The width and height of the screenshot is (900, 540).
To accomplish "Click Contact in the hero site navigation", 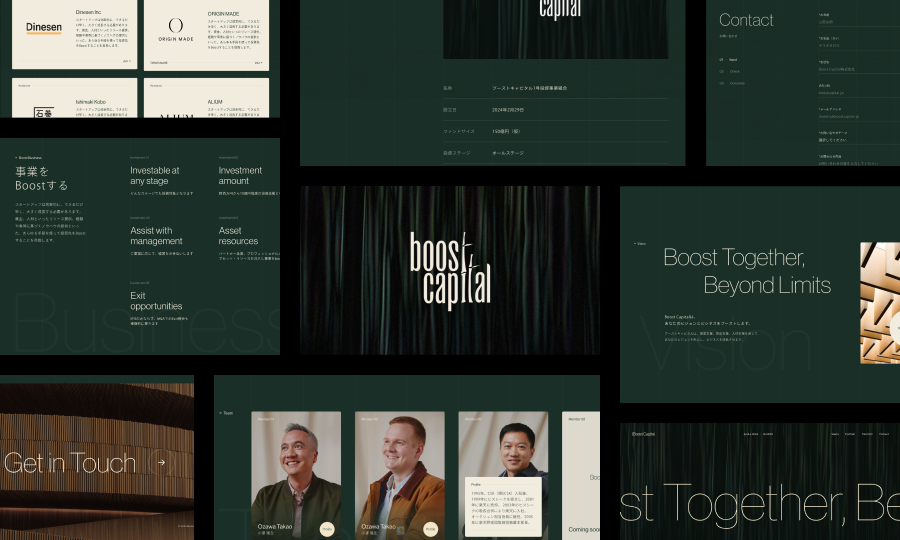I will (x=884, y=434).
